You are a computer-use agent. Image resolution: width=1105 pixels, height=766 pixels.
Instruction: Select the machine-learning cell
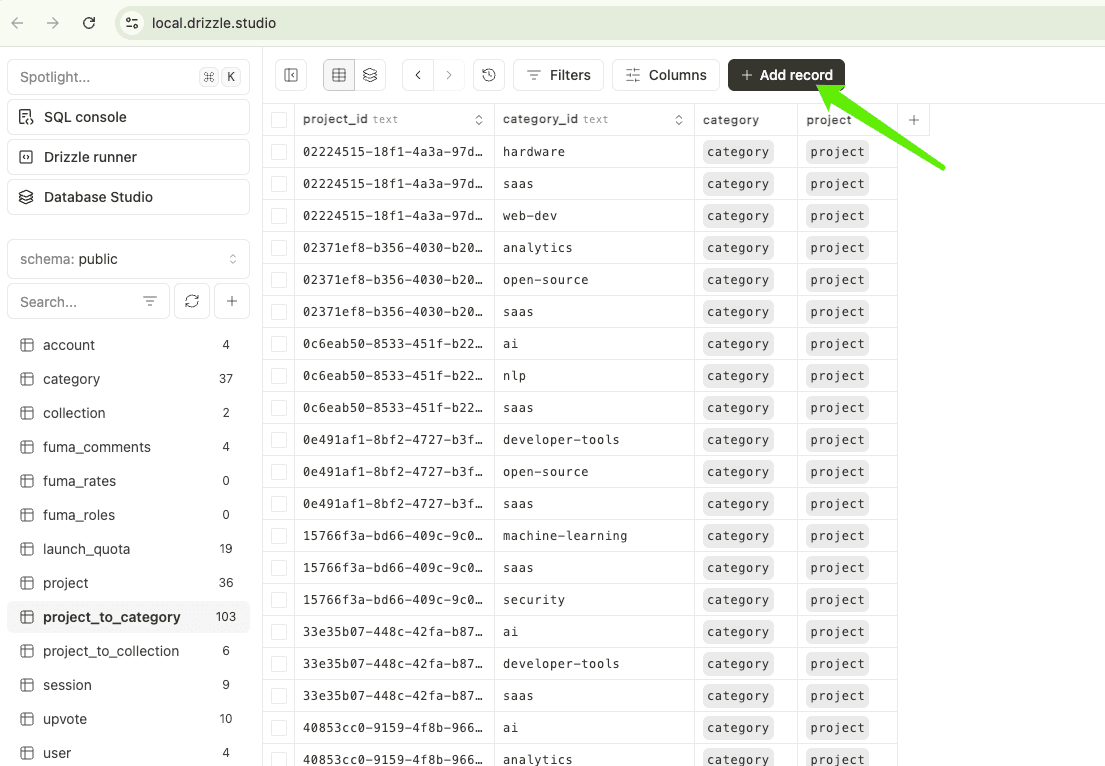click(594, 536)
